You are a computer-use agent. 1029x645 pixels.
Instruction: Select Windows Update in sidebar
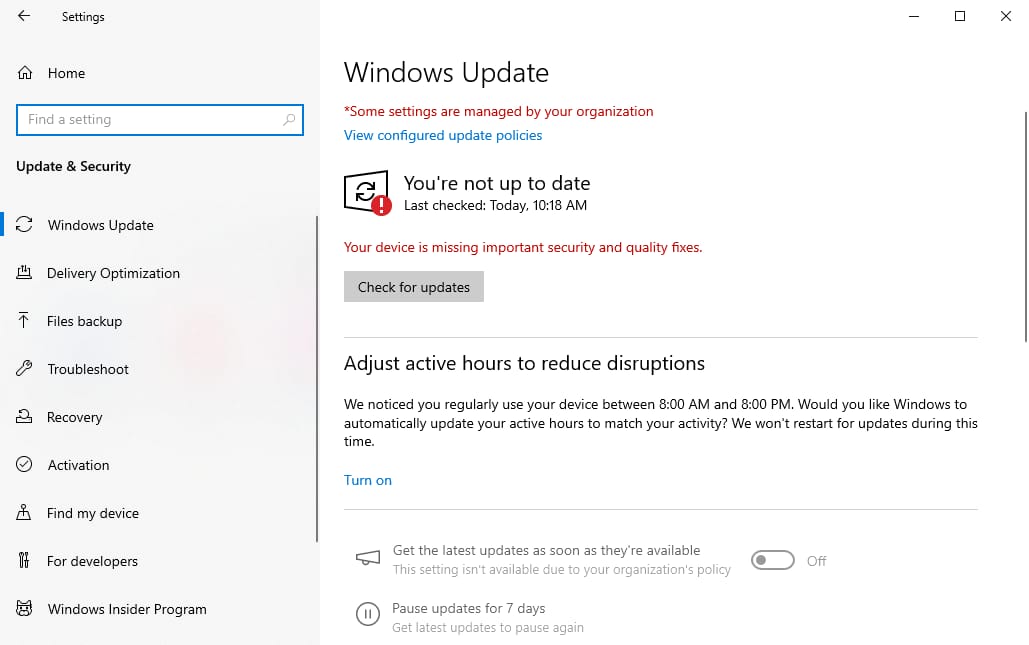[x=100, y=225]
